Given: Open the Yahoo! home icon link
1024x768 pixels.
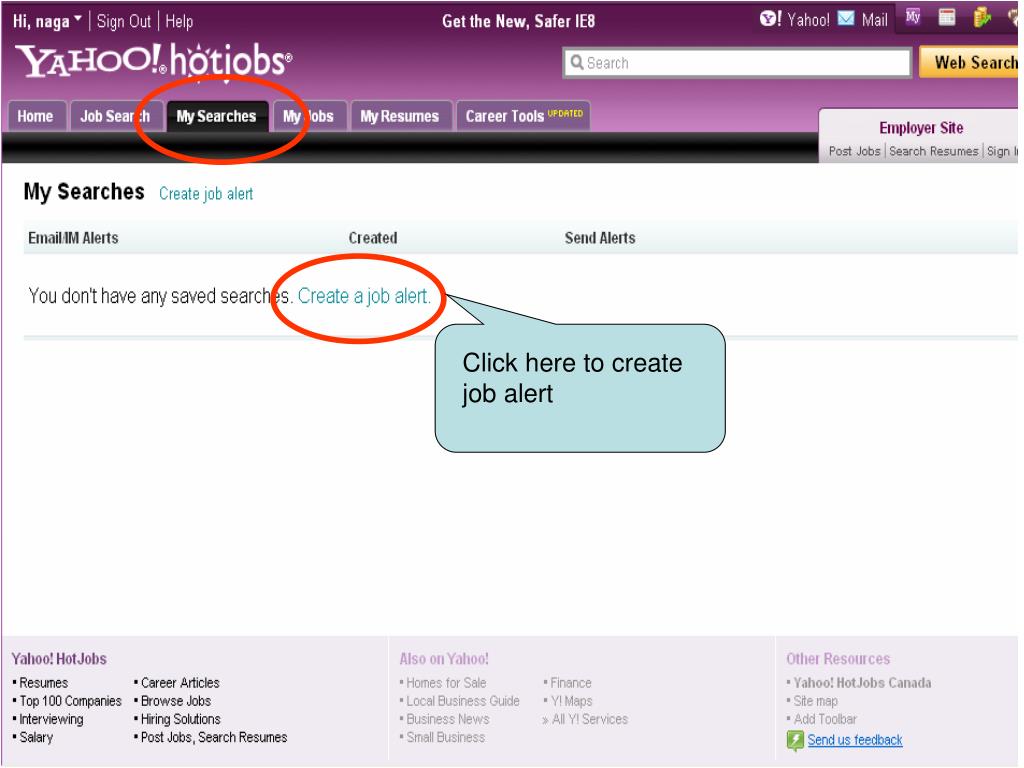Looking at the screenshot, I should click(770, 18).
